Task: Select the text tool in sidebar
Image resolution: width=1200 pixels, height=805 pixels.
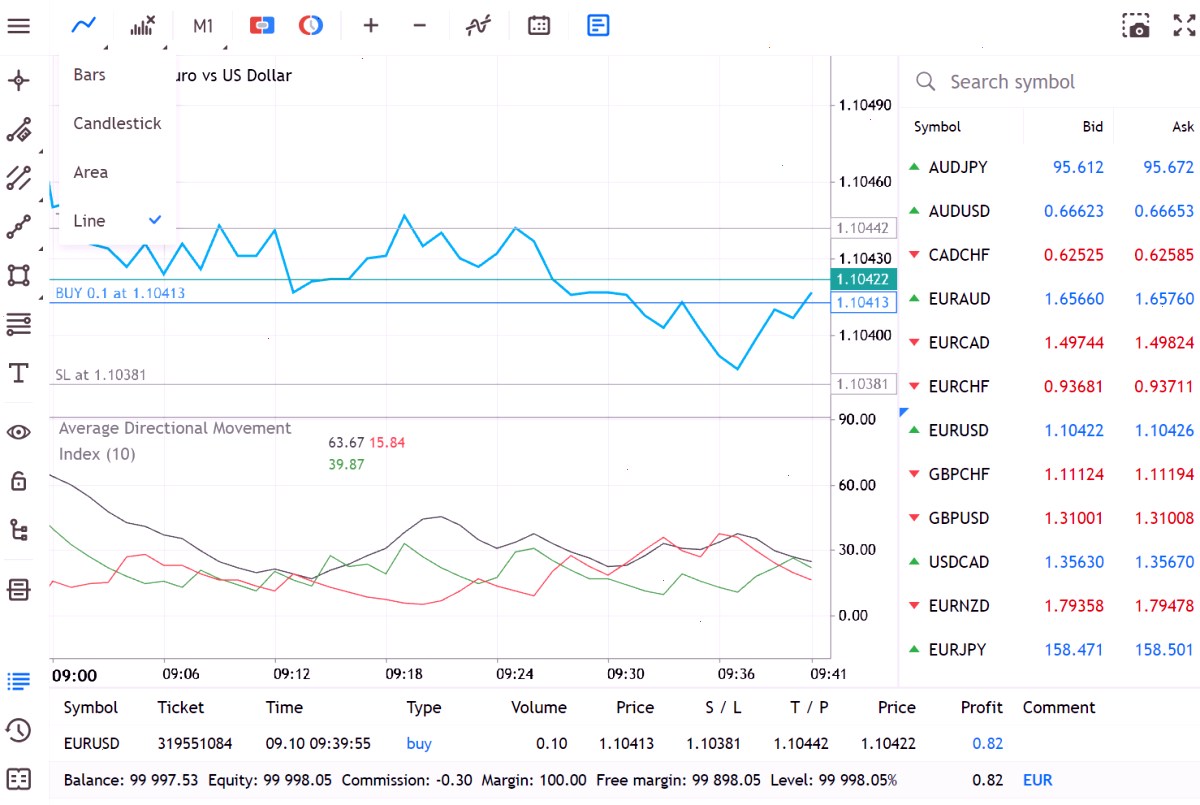Action: 18,373
